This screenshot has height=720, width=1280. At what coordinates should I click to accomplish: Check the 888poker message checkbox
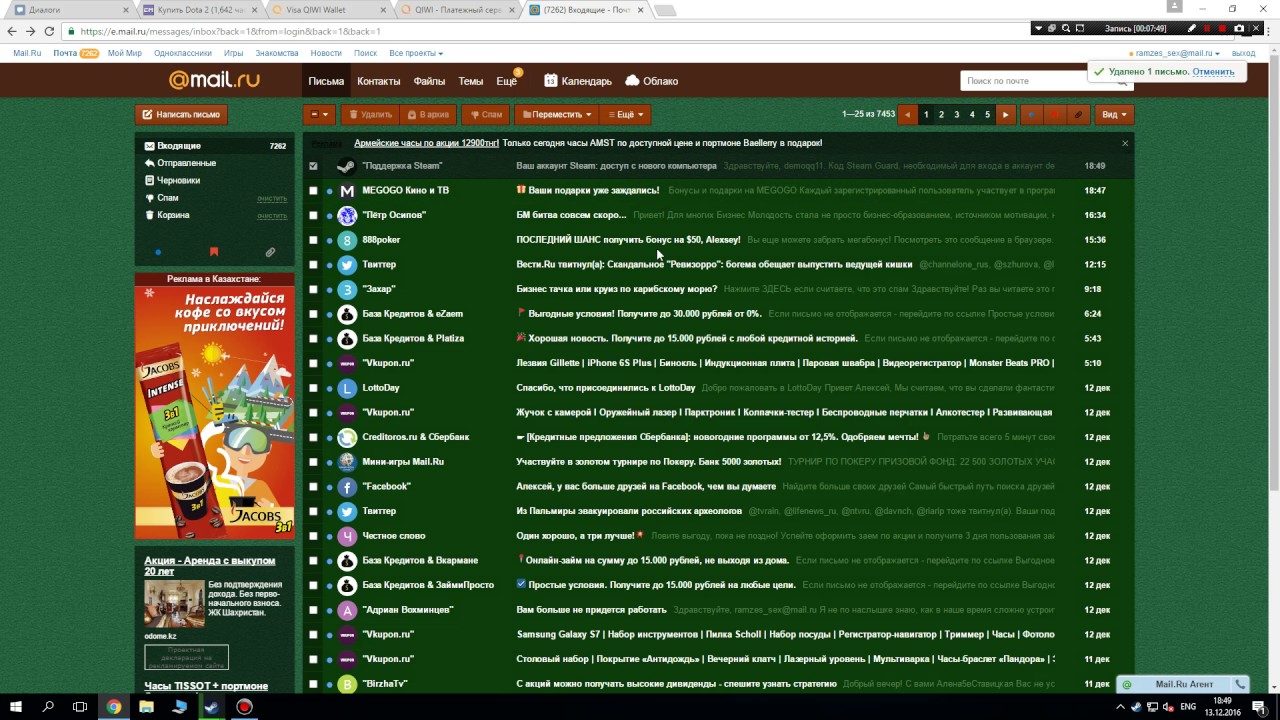click(313, 240)
